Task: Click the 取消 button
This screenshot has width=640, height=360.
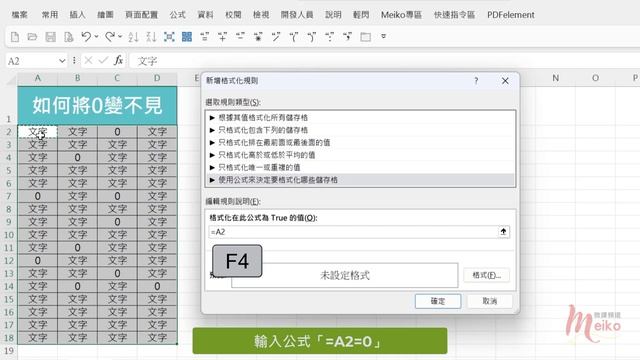Action: (490, 301)
